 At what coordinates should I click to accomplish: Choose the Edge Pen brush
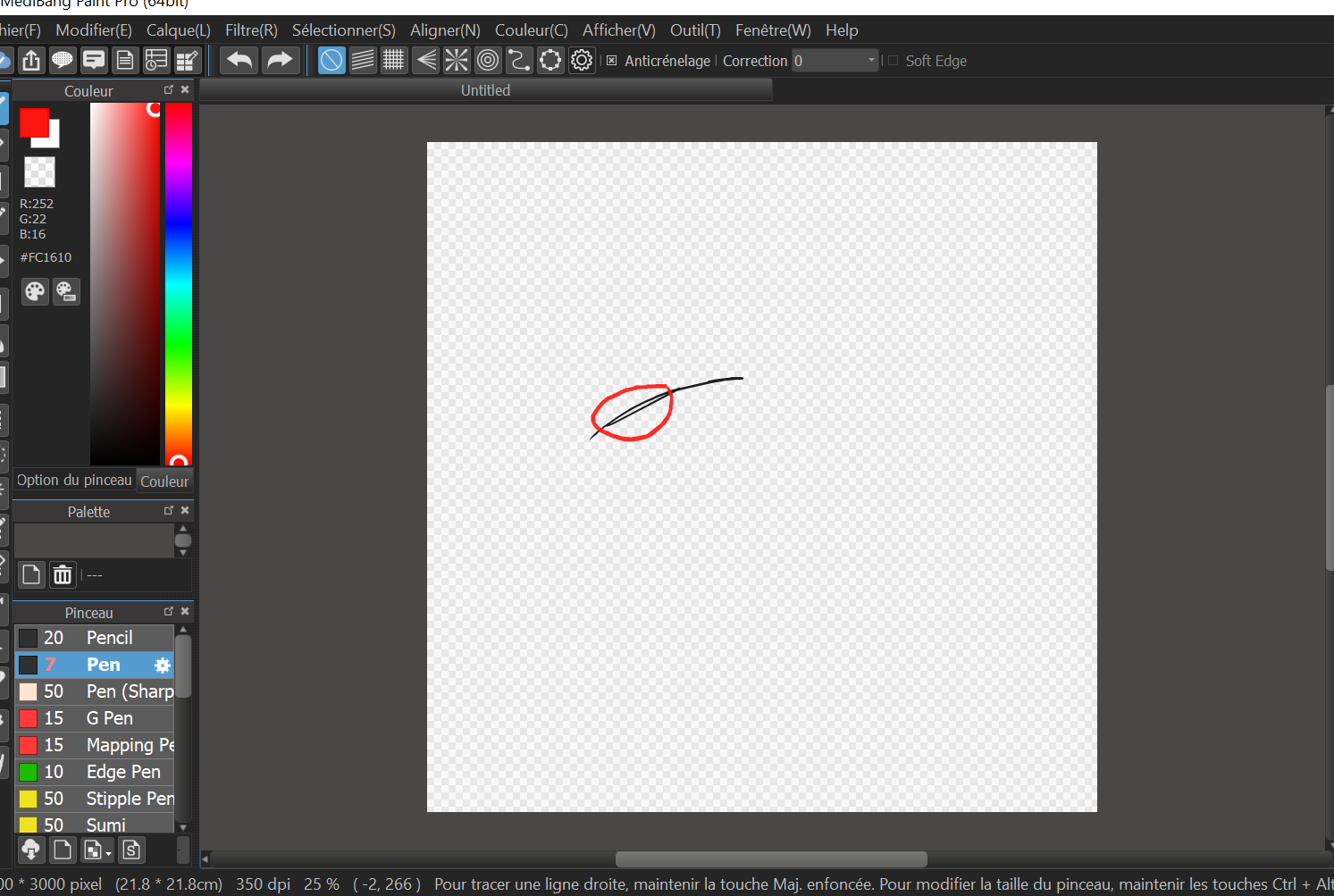(x=123, y=772)
